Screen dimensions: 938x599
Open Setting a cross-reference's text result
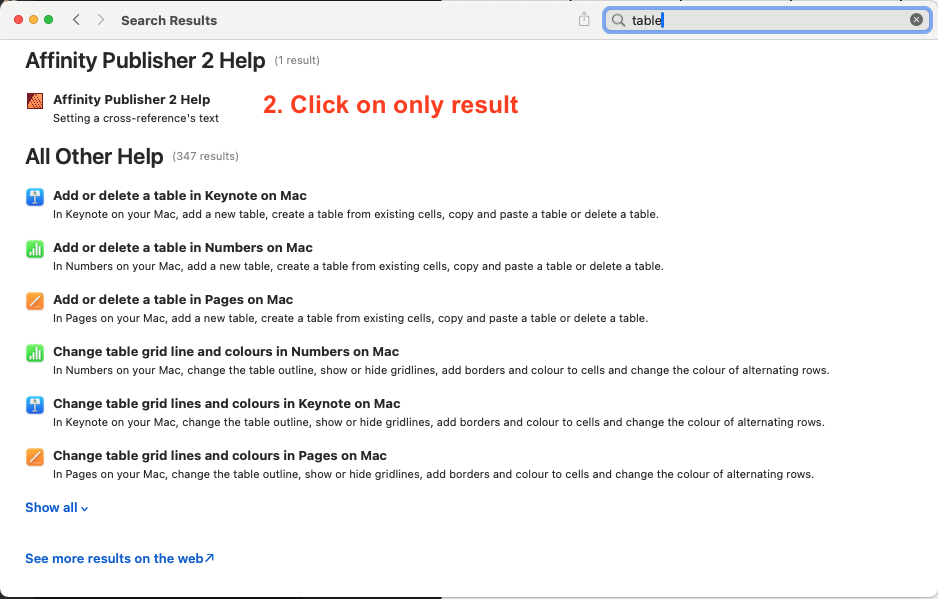[x=136, y=118]
